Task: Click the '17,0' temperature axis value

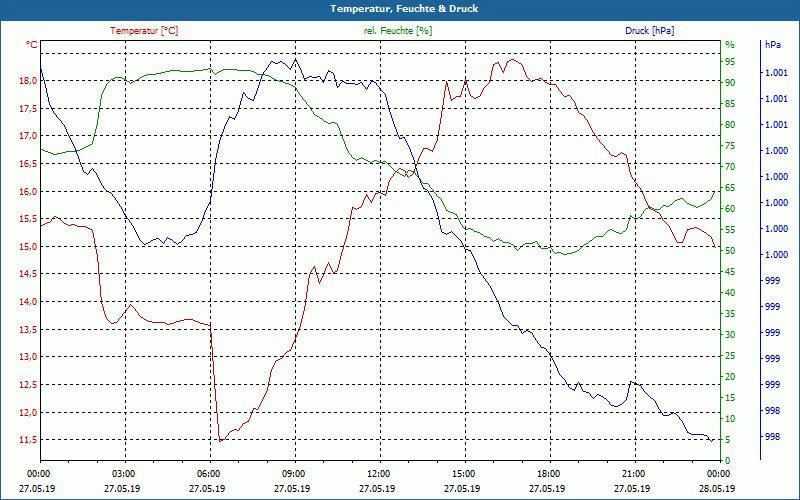Action: pyautogui.click(x=29, y=136)
